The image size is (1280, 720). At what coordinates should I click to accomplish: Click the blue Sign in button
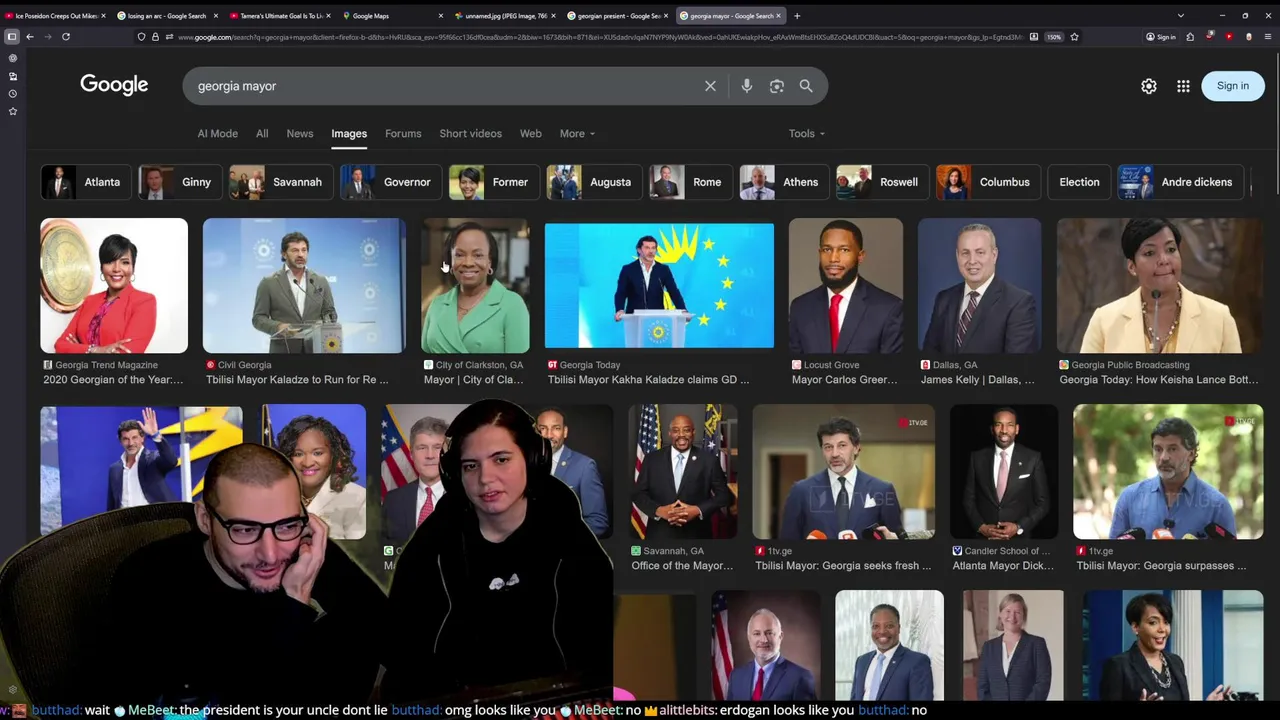tap(1232, 86)
